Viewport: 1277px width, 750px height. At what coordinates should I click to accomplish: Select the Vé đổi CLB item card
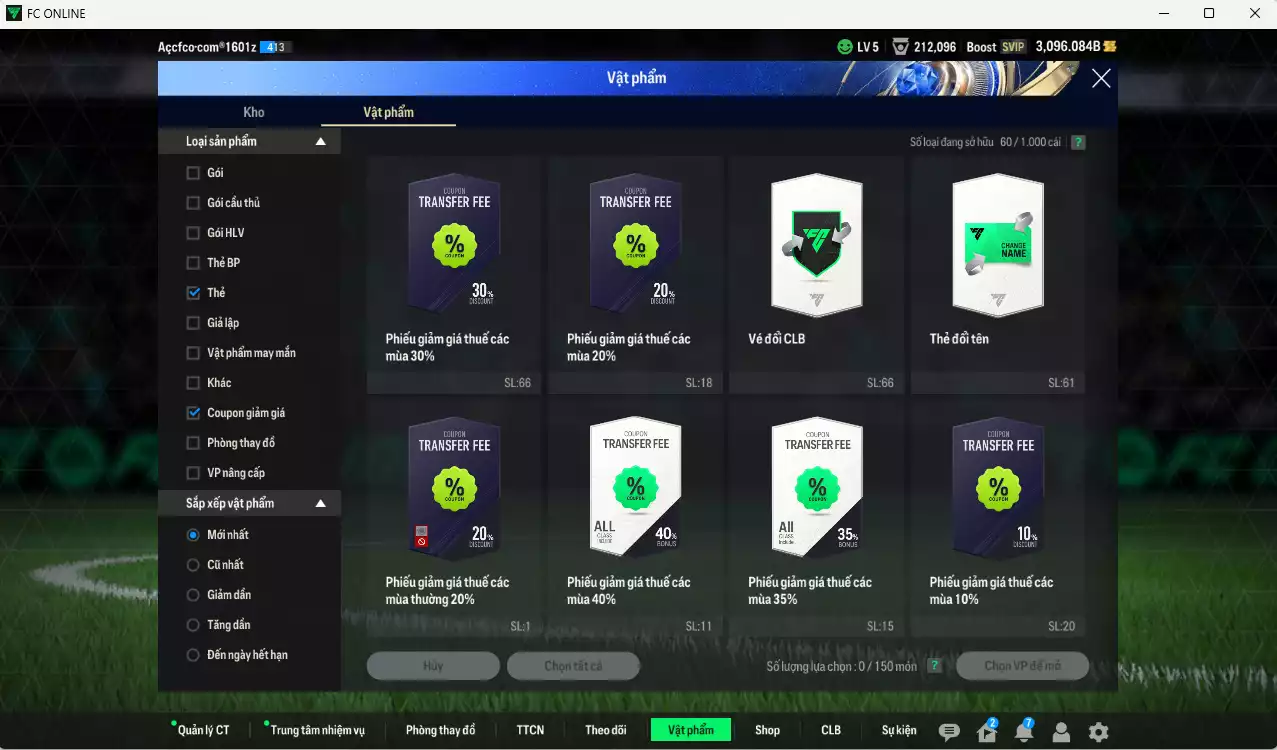tap(817, 274)
